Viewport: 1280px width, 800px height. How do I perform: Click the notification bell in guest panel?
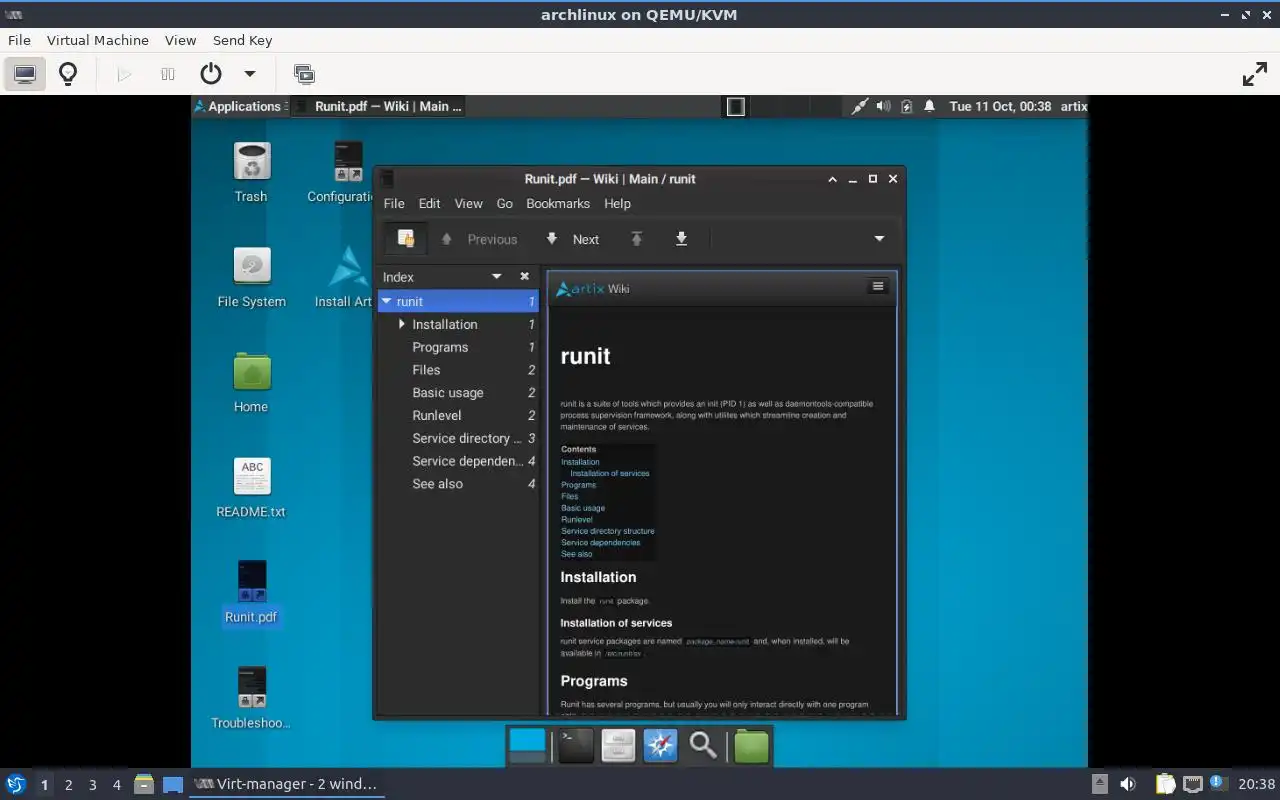(930, 106)
